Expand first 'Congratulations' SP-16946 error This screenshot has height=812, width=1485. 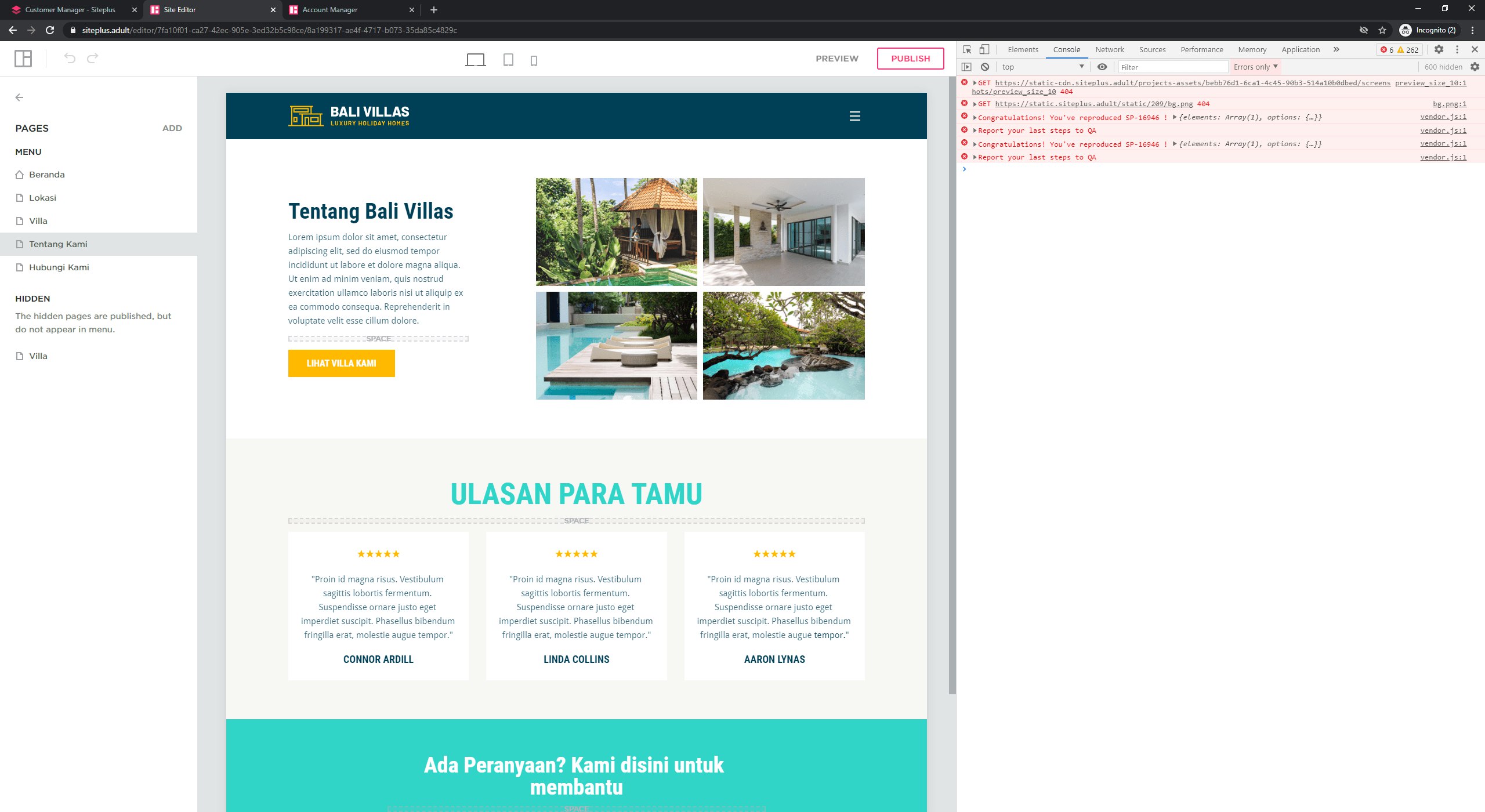[975, 118]
